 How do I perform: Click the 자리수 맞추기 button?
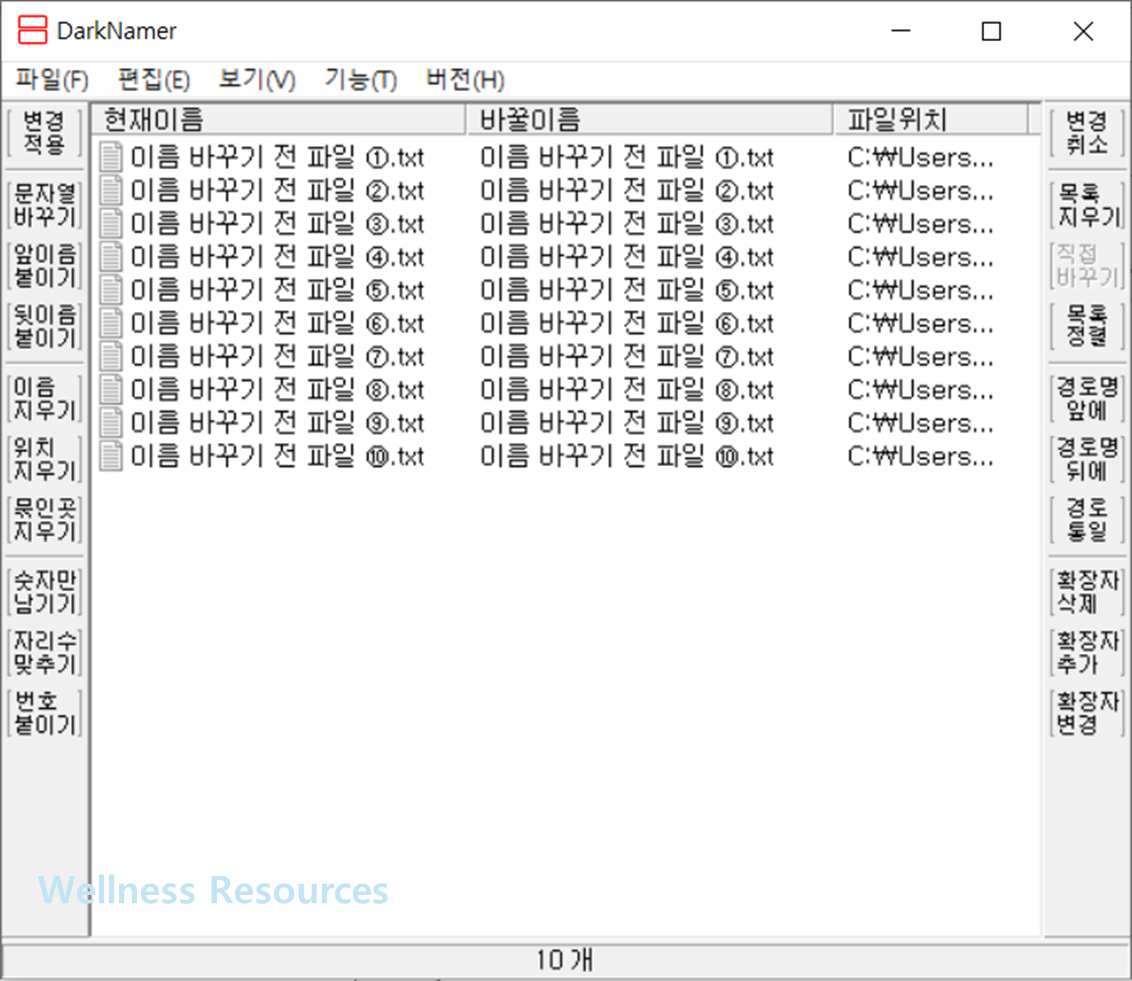point(45,653)
